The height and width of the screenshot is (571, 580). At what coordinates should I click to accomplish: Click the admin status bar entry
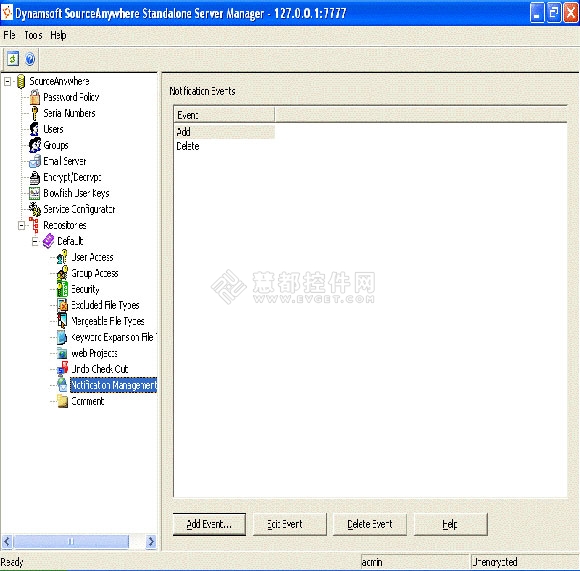pos(414,562)
